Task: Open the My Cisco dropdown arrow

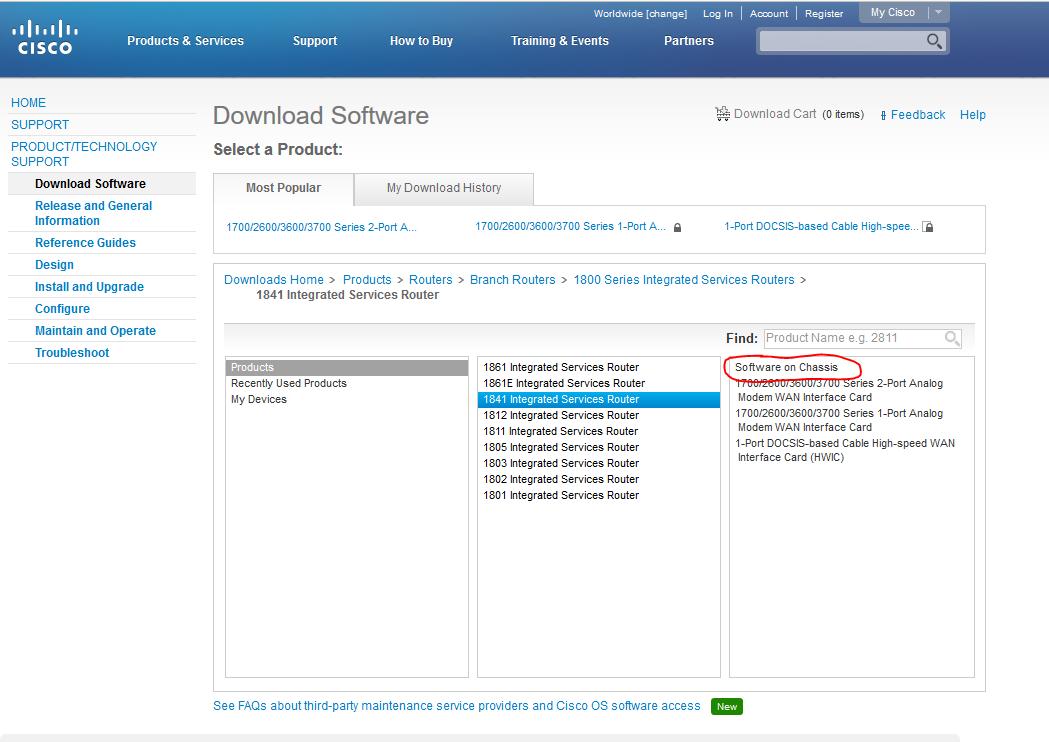Action: pyautogui.click(x=938, y=12)
